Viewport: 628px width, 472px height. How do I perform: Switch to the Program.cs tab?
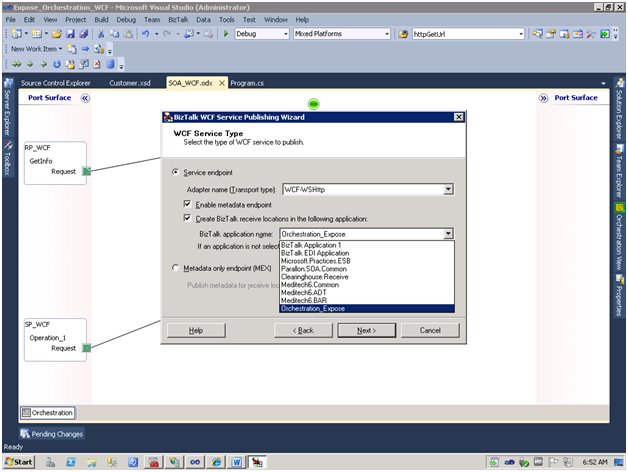point(247,83)
